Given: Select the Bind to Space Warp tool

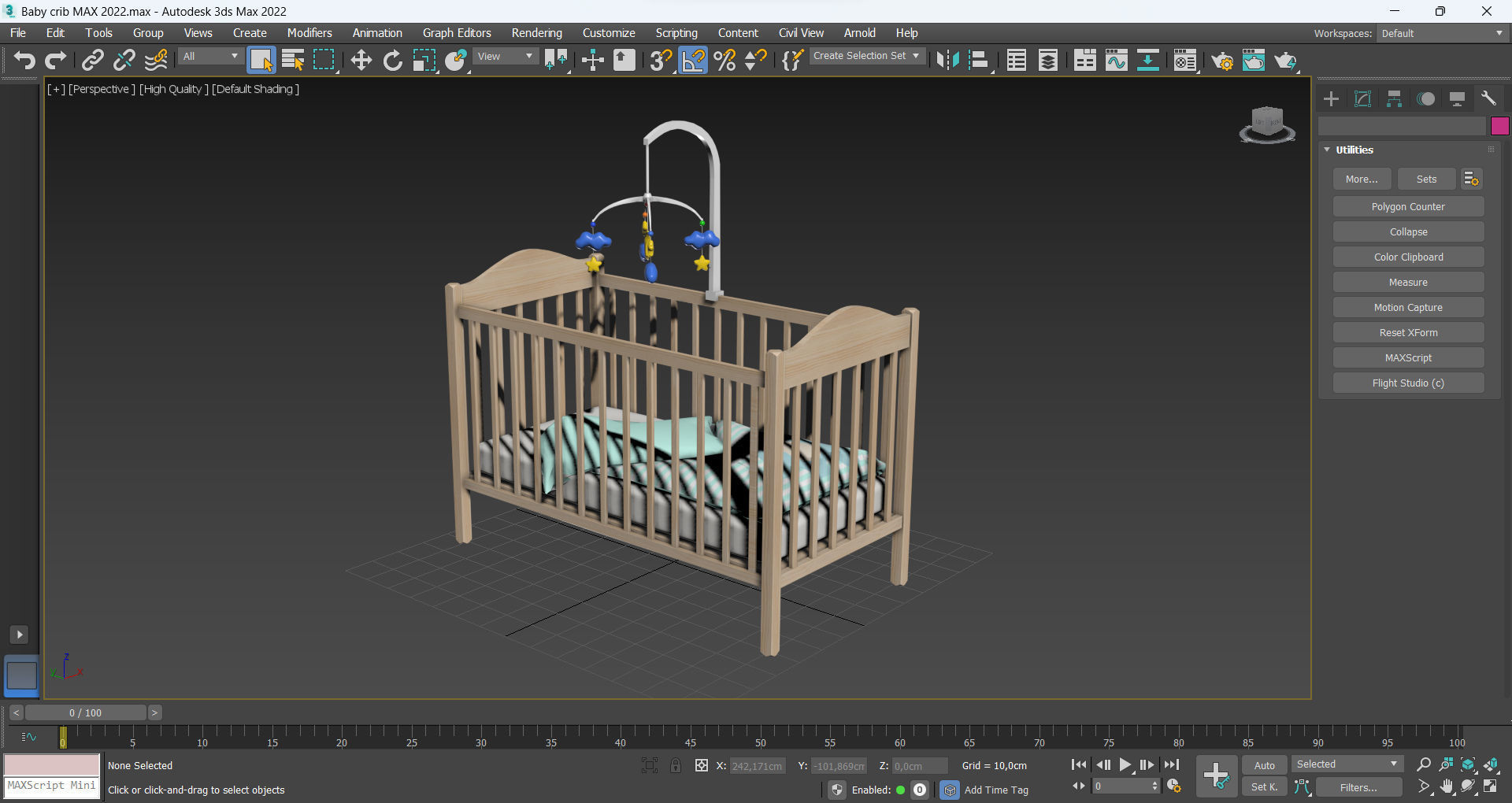Looking at the screenshot, I should coord(156,61).
